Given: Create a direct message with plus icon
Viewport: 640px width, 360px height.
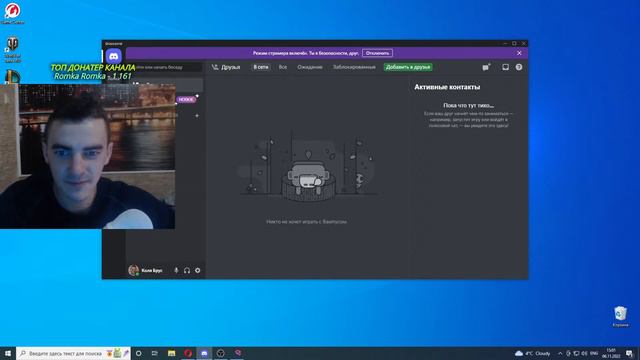Looking at the screenshot, I should [x=197, y=116].
